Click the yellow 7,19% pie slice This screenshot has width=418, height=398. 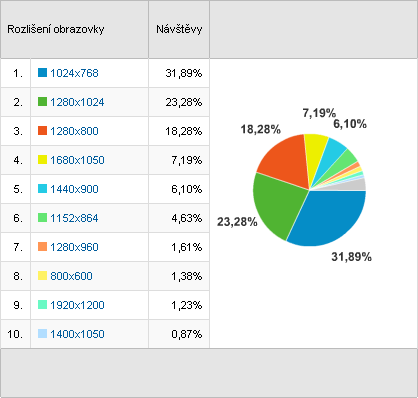click(316, 153)
